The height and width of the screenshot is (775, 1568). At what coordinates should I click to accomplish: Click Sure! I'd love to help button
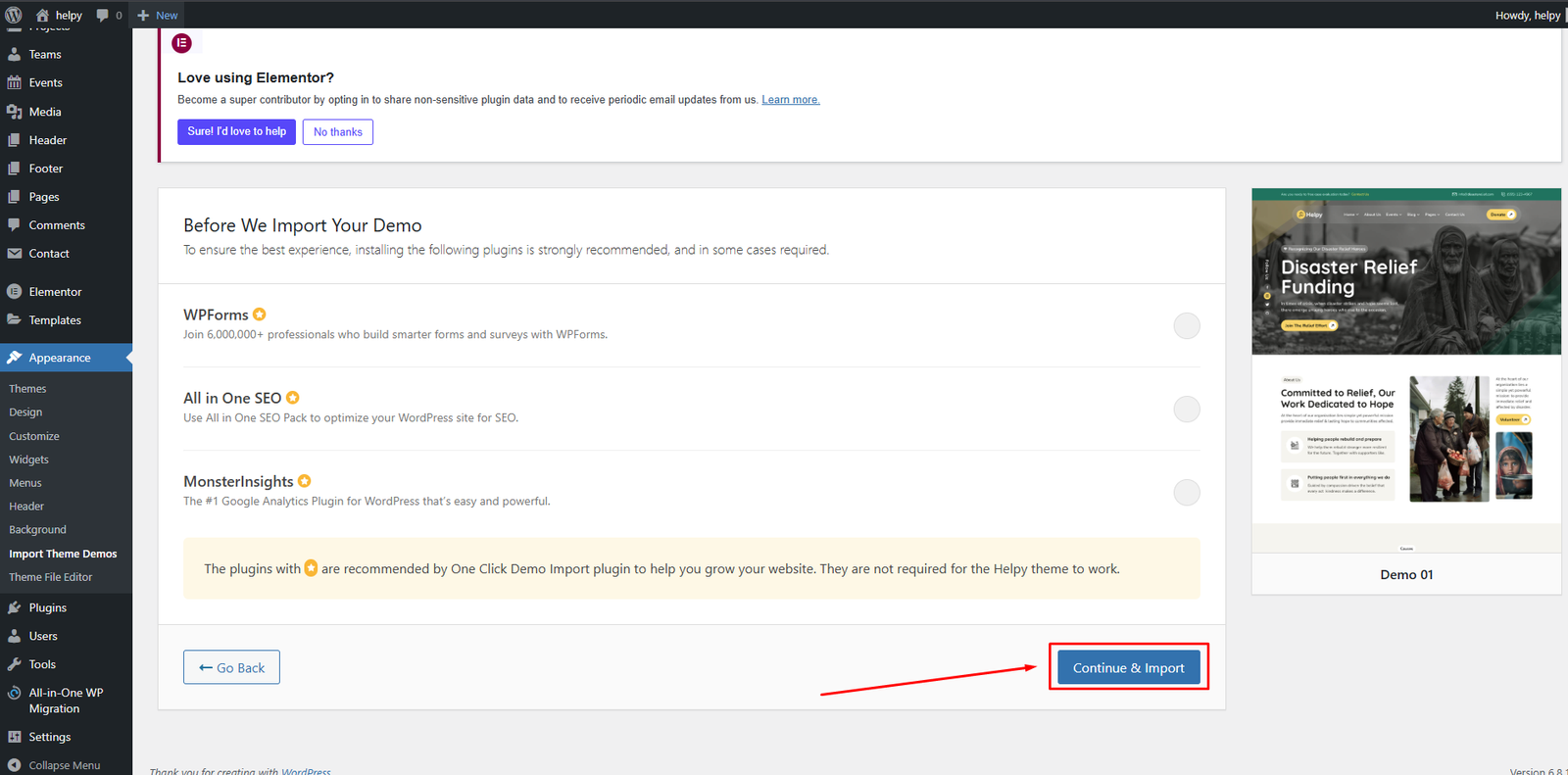237,131
